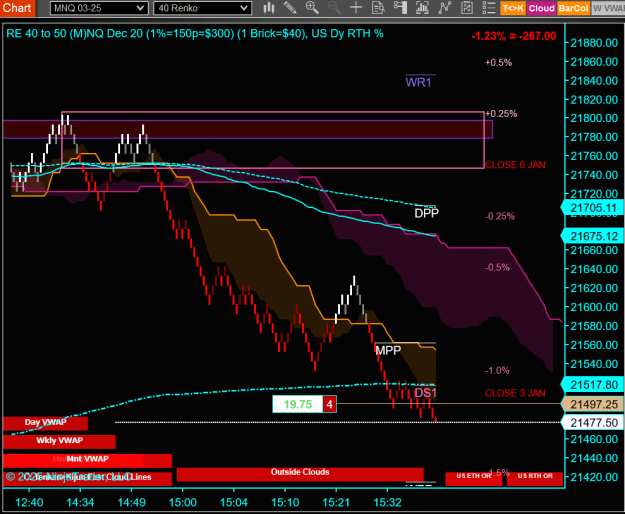This screenshot has height=514, width=625.
Task: Activate the zoom in magnifier
Action: pyautogui.click(x=312, y=8)
